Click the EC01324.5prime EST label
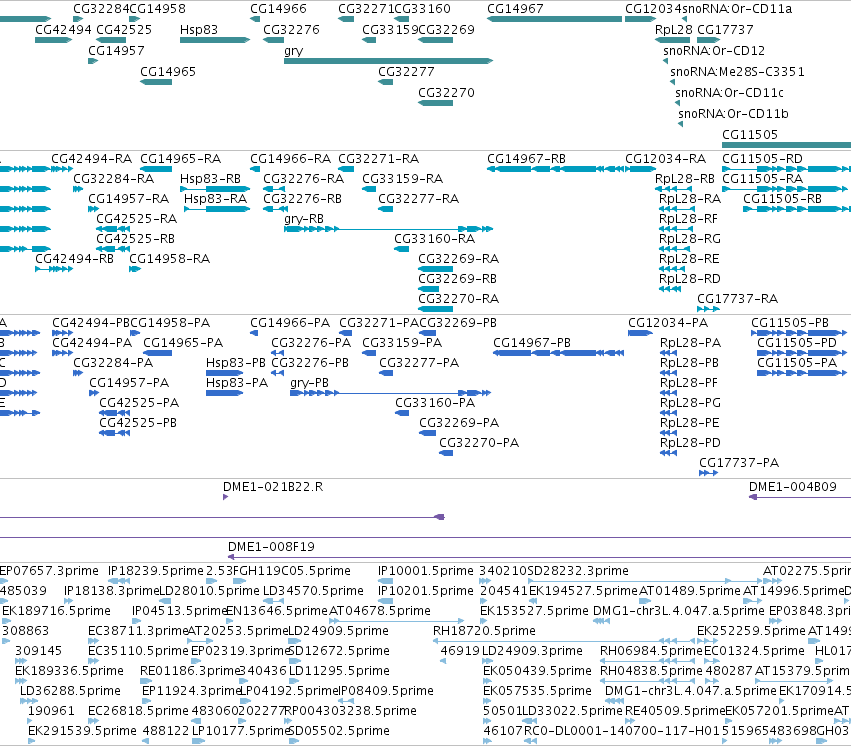The image size is (851, 746). click(x=754, y=651)
